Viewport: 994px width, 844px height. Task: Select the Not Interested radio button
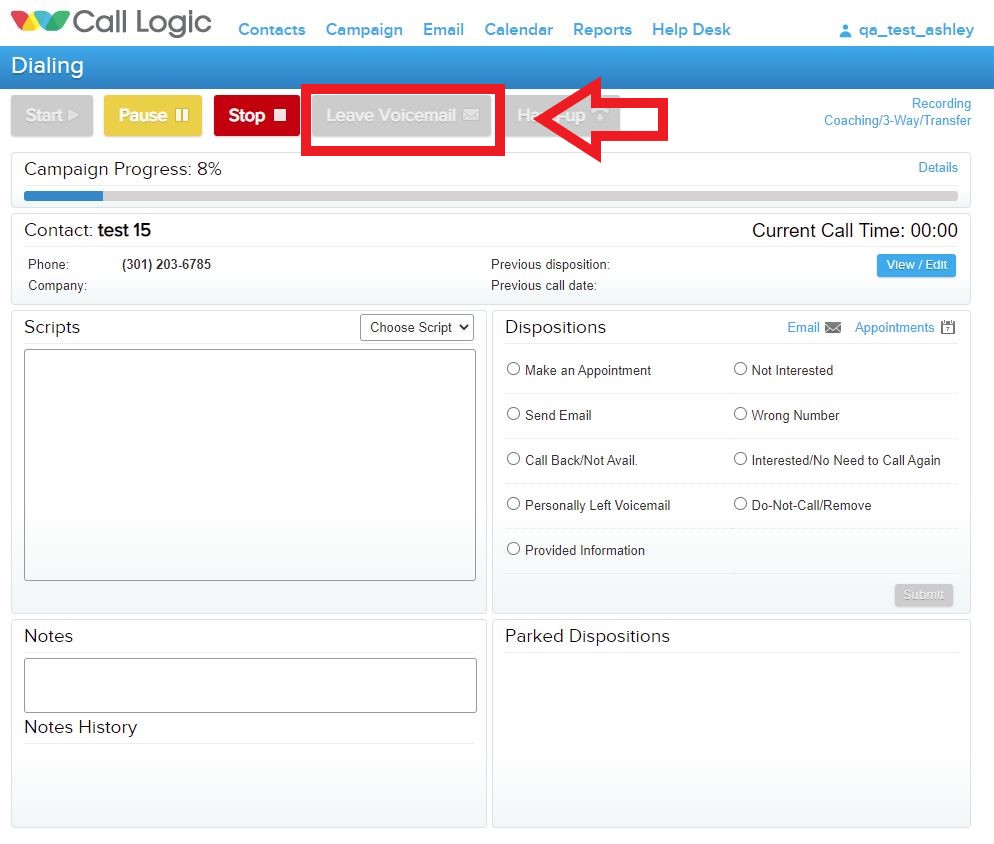[x=741, y=369]
